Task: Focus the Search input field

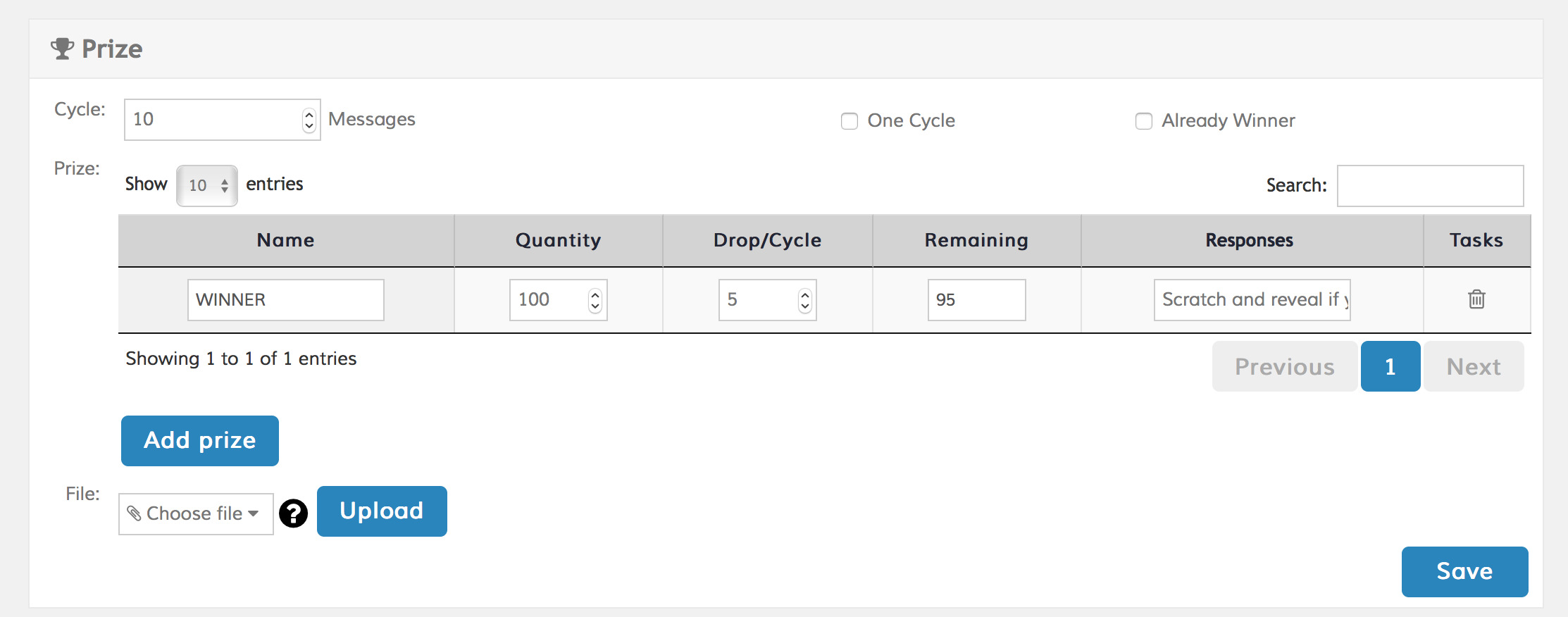Action: (x=1430, y=186)
